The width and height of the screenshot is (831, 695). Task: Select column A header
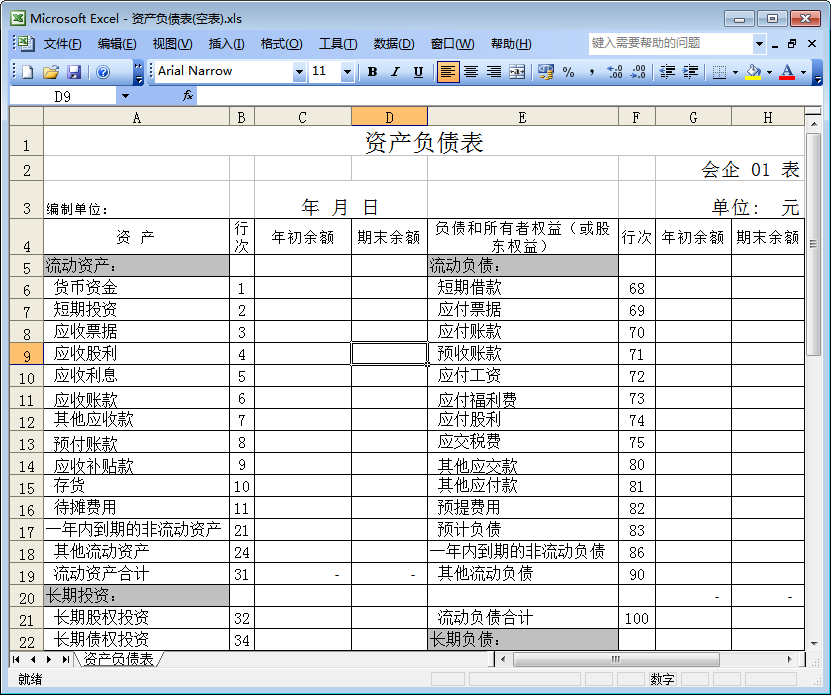pyautogui.click(x=136, y=117)
